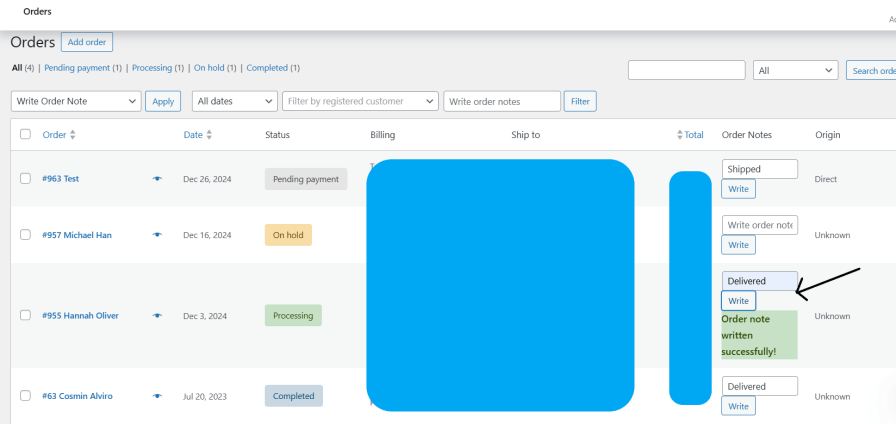Click the Dec 3, 2024 date cell
Image resolution: width=896 pixels, height=424 pixels.
205,315
